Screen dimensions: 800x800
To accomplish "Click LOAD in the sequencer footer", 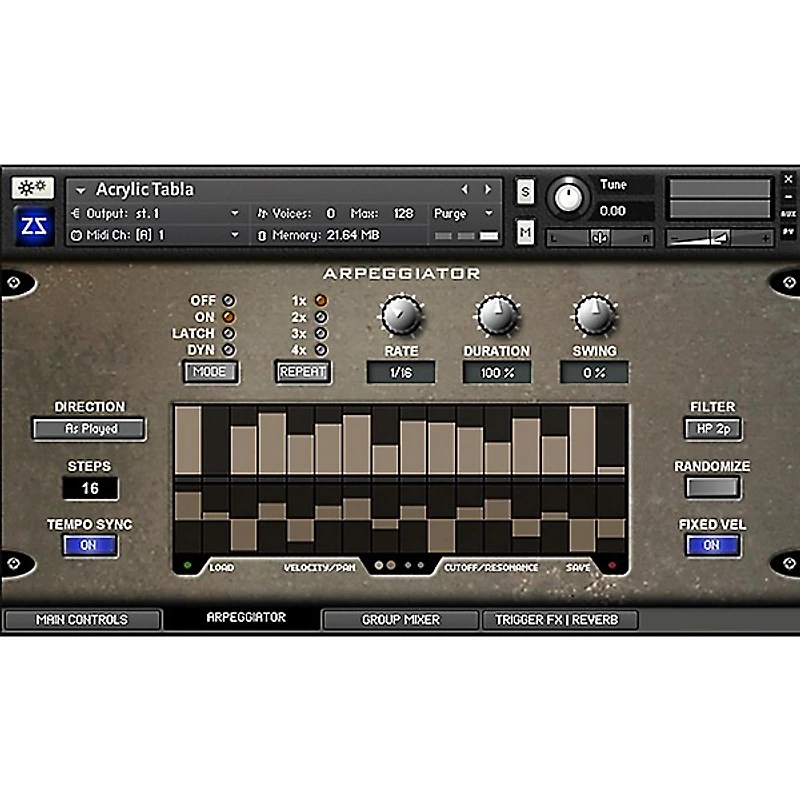I will [x=221, y=567].
